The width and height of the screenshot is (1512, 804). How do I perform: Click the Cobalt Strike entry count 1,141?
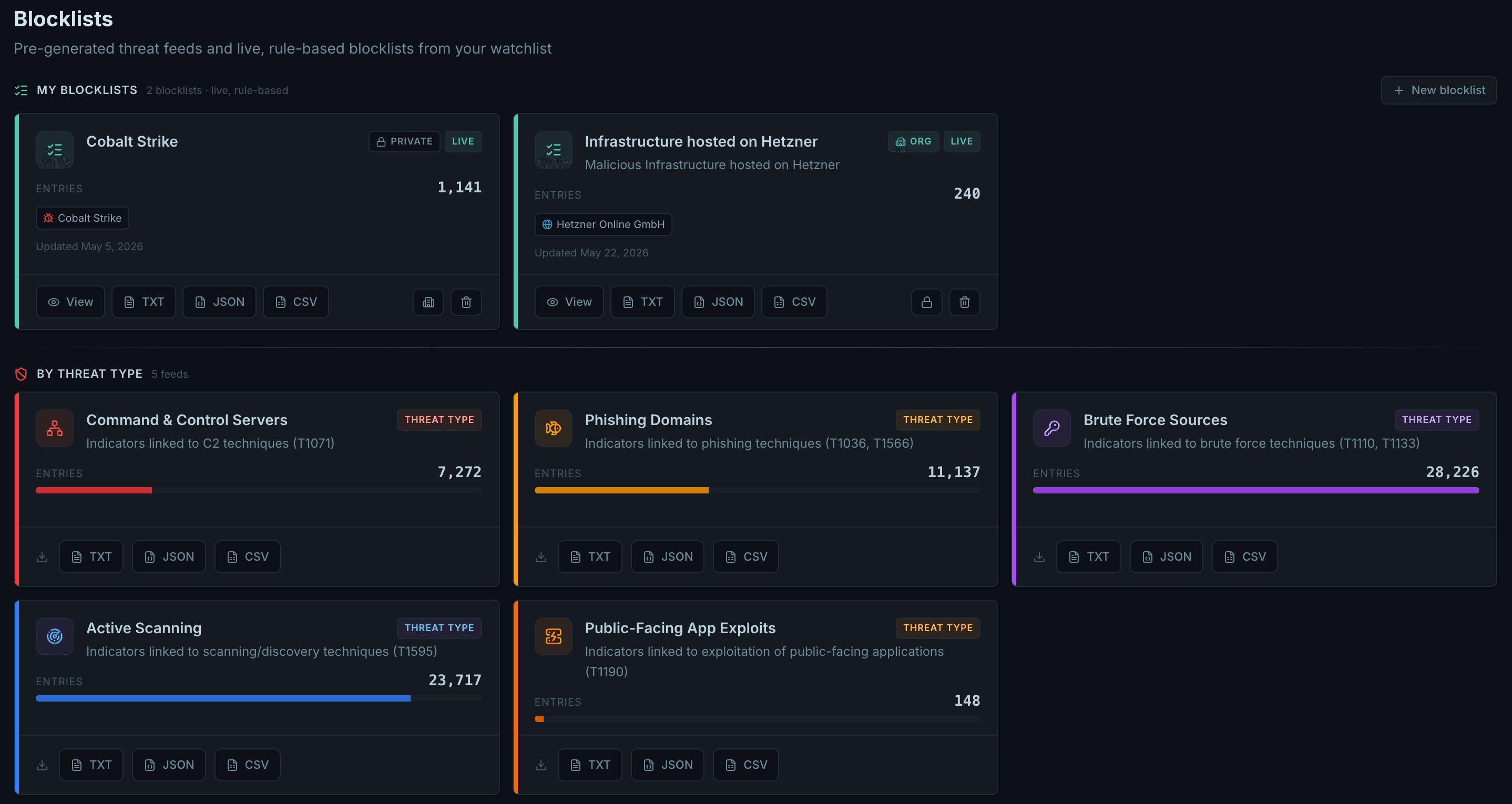pyautogui.click(x=459, y=187)
